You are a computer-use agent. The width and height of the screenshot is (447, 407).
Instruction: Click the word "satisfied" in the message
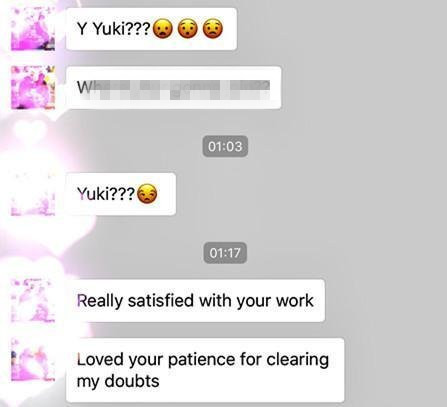coord(161,300)
